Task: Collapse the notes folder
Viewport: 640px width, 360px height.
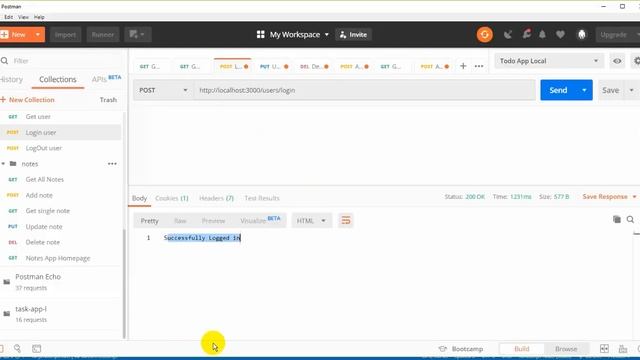Action: pos(3,164)
